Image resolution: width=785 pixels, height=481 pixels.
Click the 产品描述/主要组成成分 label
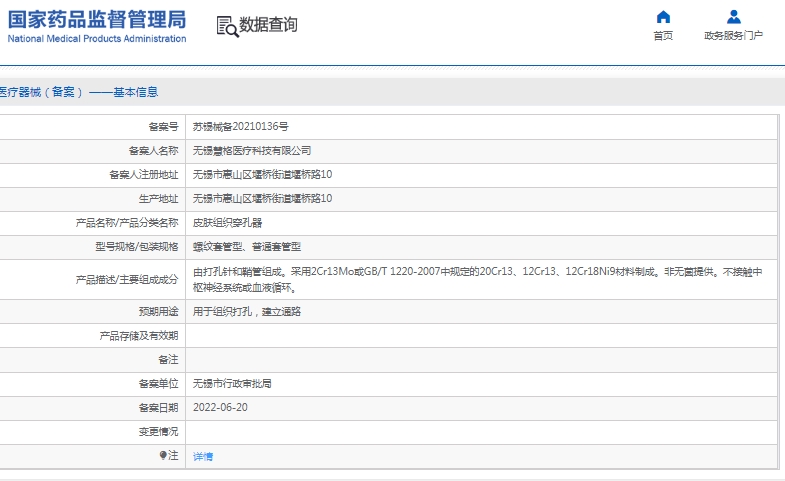127,279
